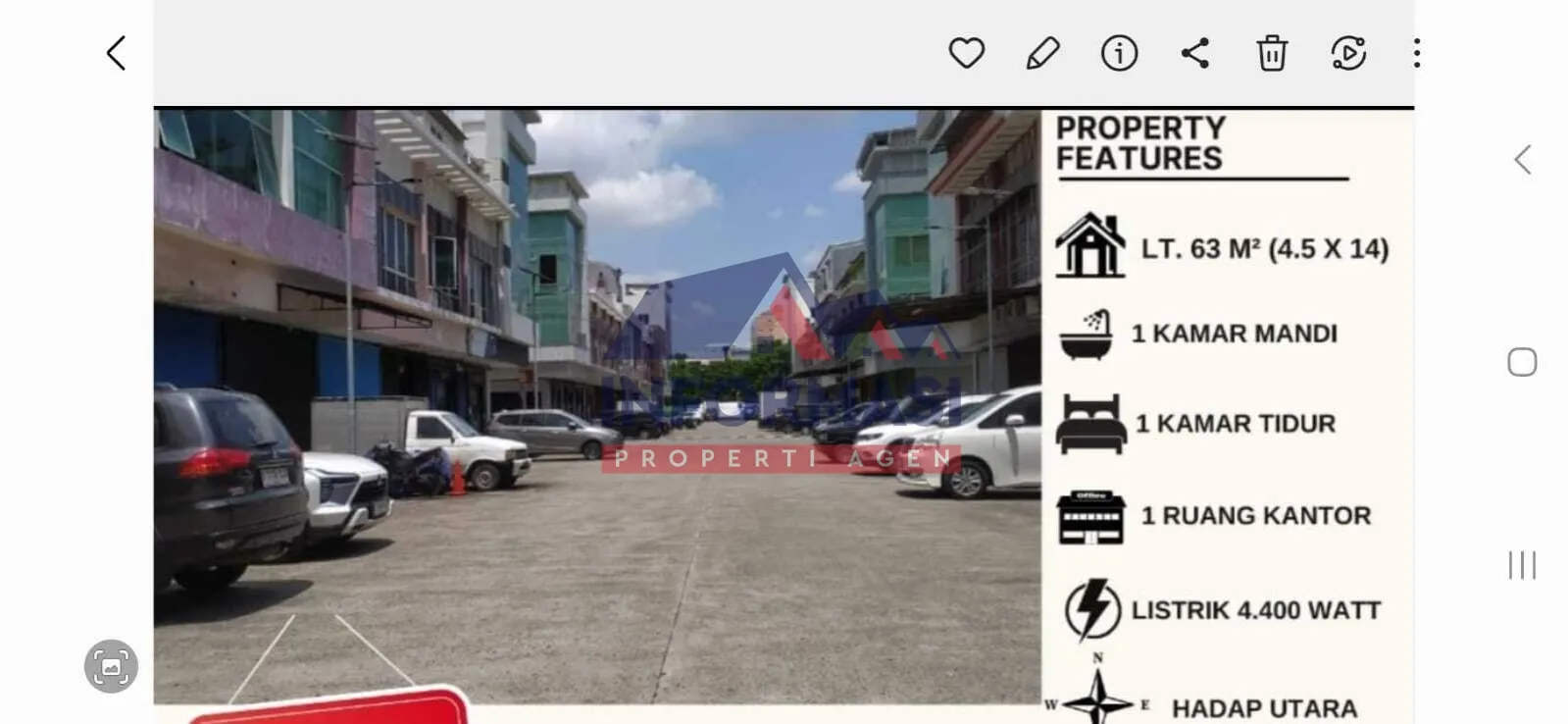This screenshot has width=1568, height=724.
Task: Delete the photo with the trash icon
Action: [x=1272, y=53]
